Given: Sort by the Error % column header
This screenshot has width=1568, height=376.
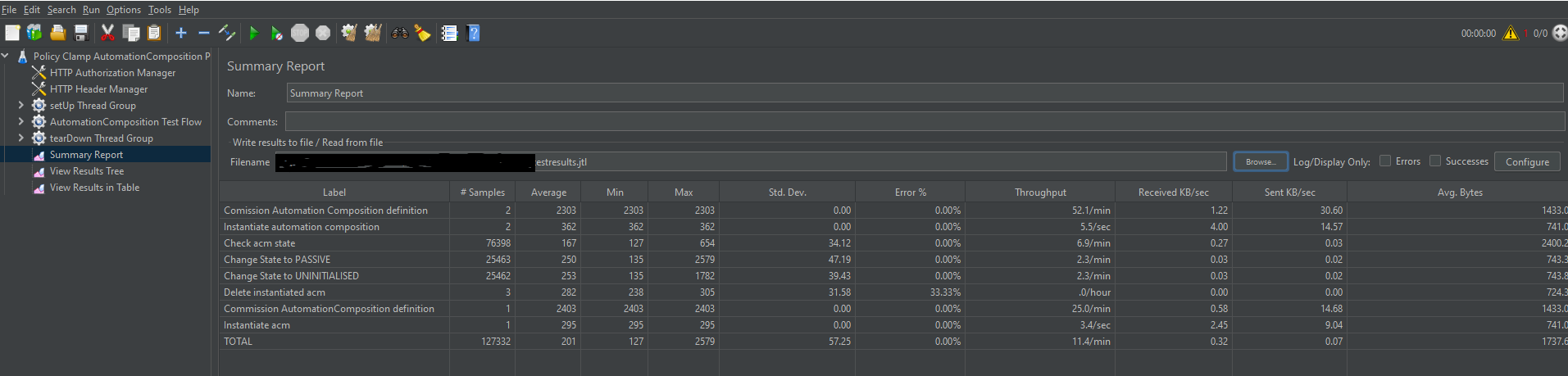Looking at the screenshot, I should (910, 193).
